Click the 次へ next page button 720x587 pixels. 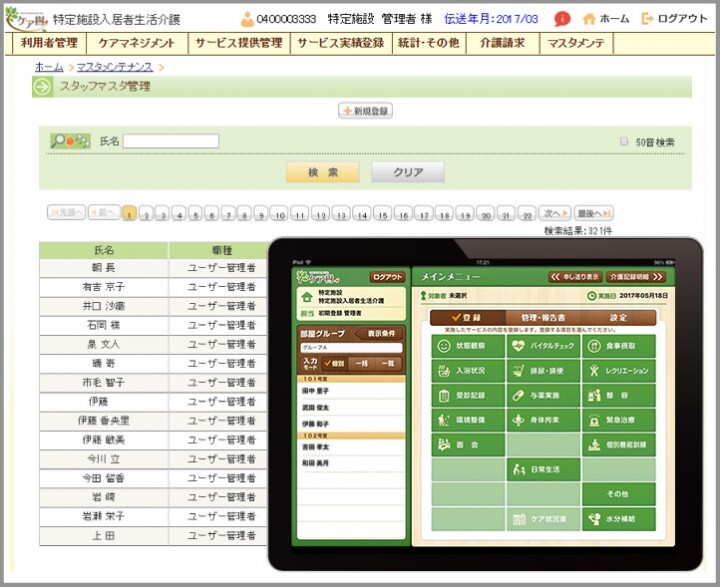pos(555,213)
